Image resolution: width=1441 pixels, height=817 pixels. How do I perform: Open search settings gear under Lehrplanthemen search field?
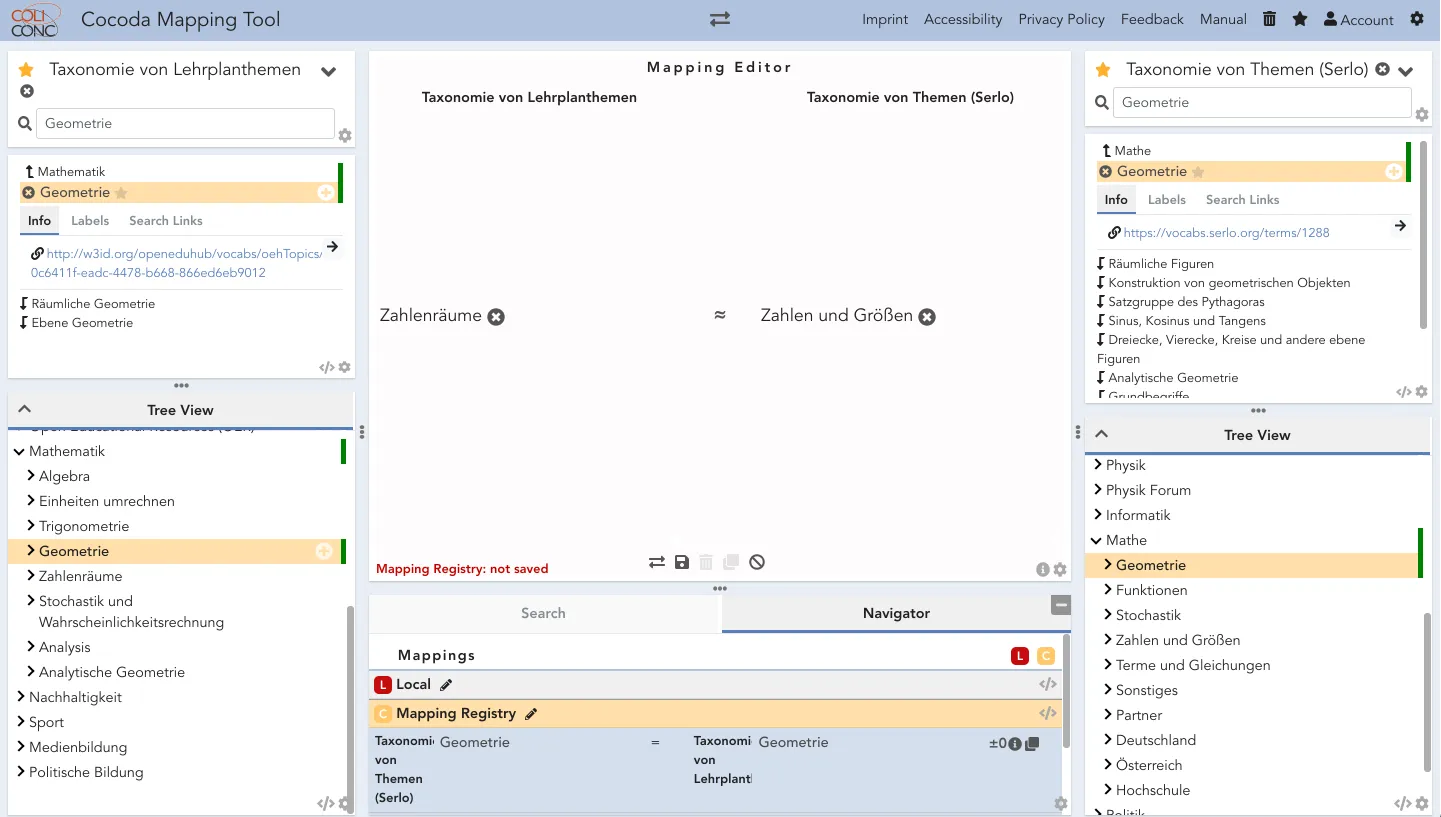[345, 136]
